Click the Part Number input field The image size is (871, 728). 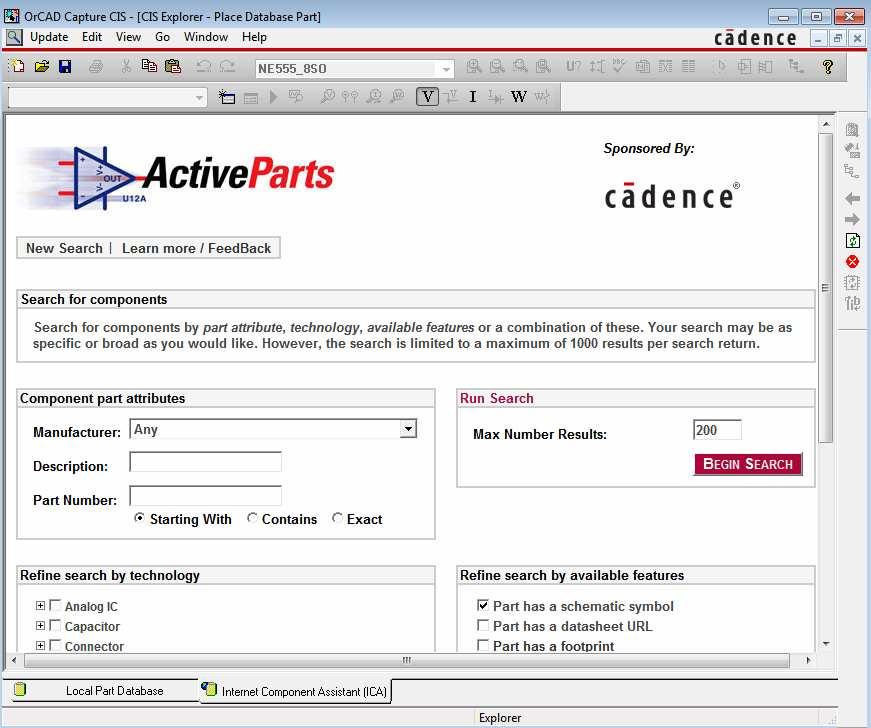206,496
